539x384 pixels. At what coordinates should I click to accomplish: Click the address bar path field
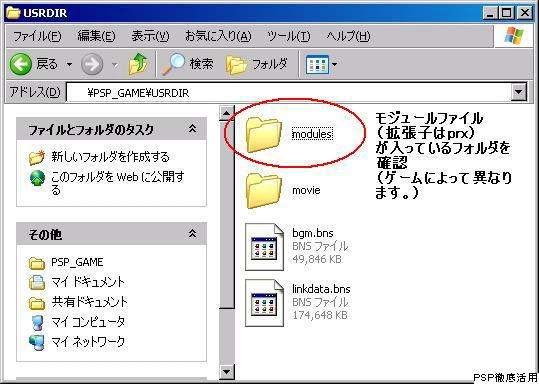(x=288, y=92)
